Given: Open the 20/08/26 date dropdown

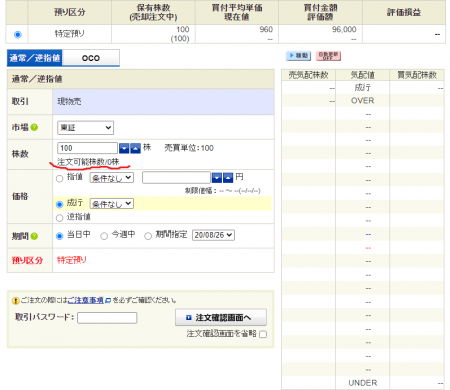Looking at the screenshot, I should [213, 235].
